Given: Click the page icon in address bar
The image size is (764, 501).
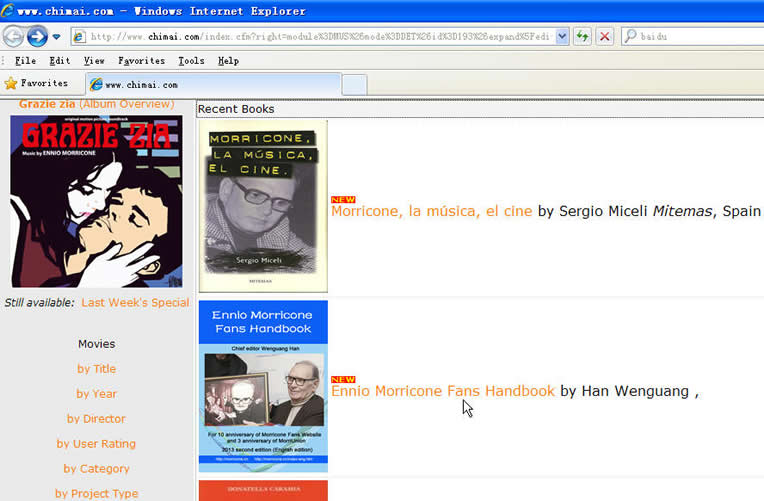Looking at the screenshot, I should [x=79, y=37].
